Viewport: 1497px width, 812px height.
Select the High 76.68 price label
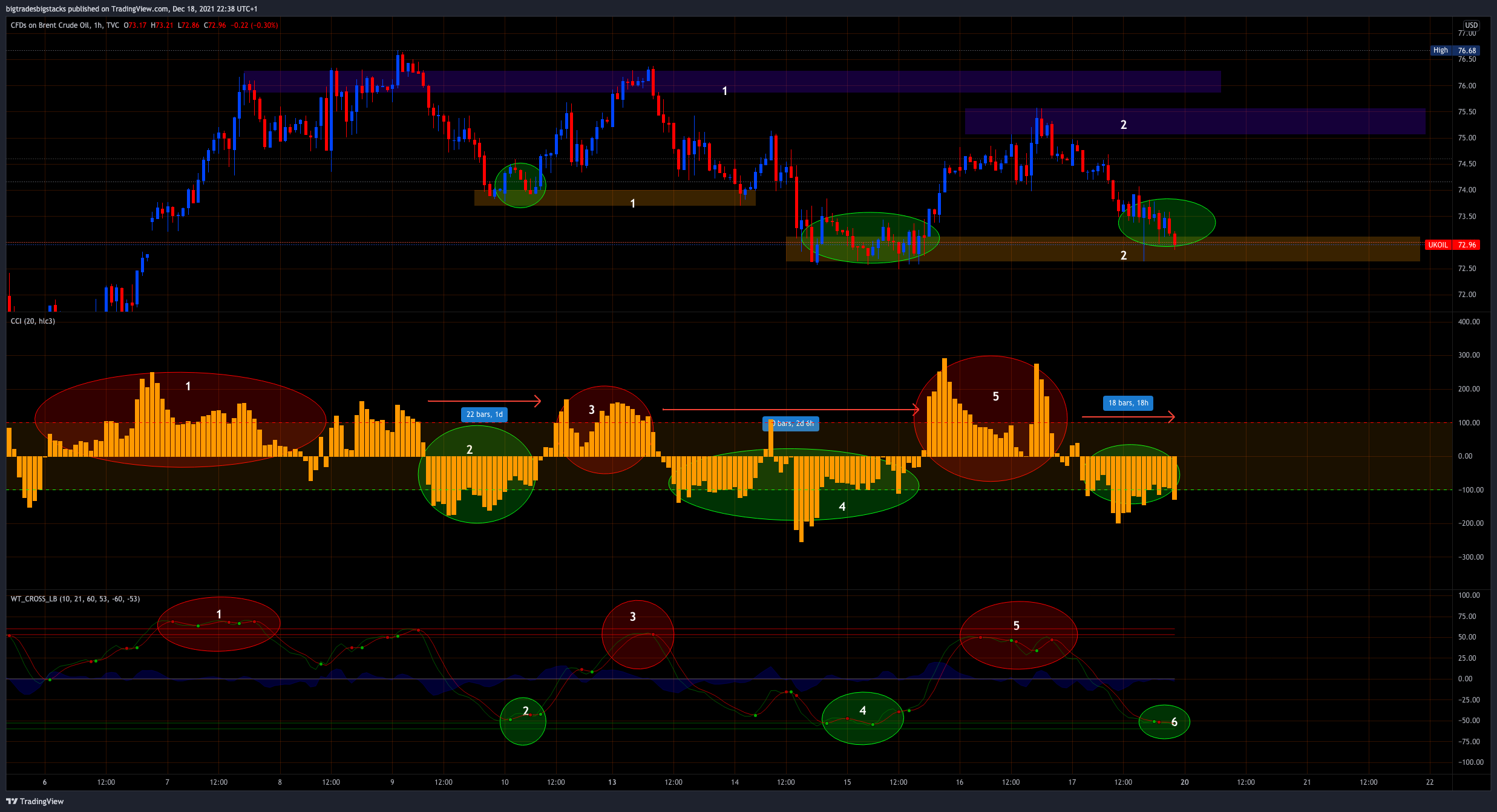pos(1455,50)
